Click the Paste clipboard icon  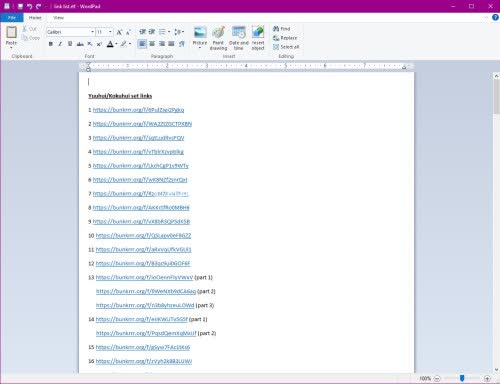(11, 32)
